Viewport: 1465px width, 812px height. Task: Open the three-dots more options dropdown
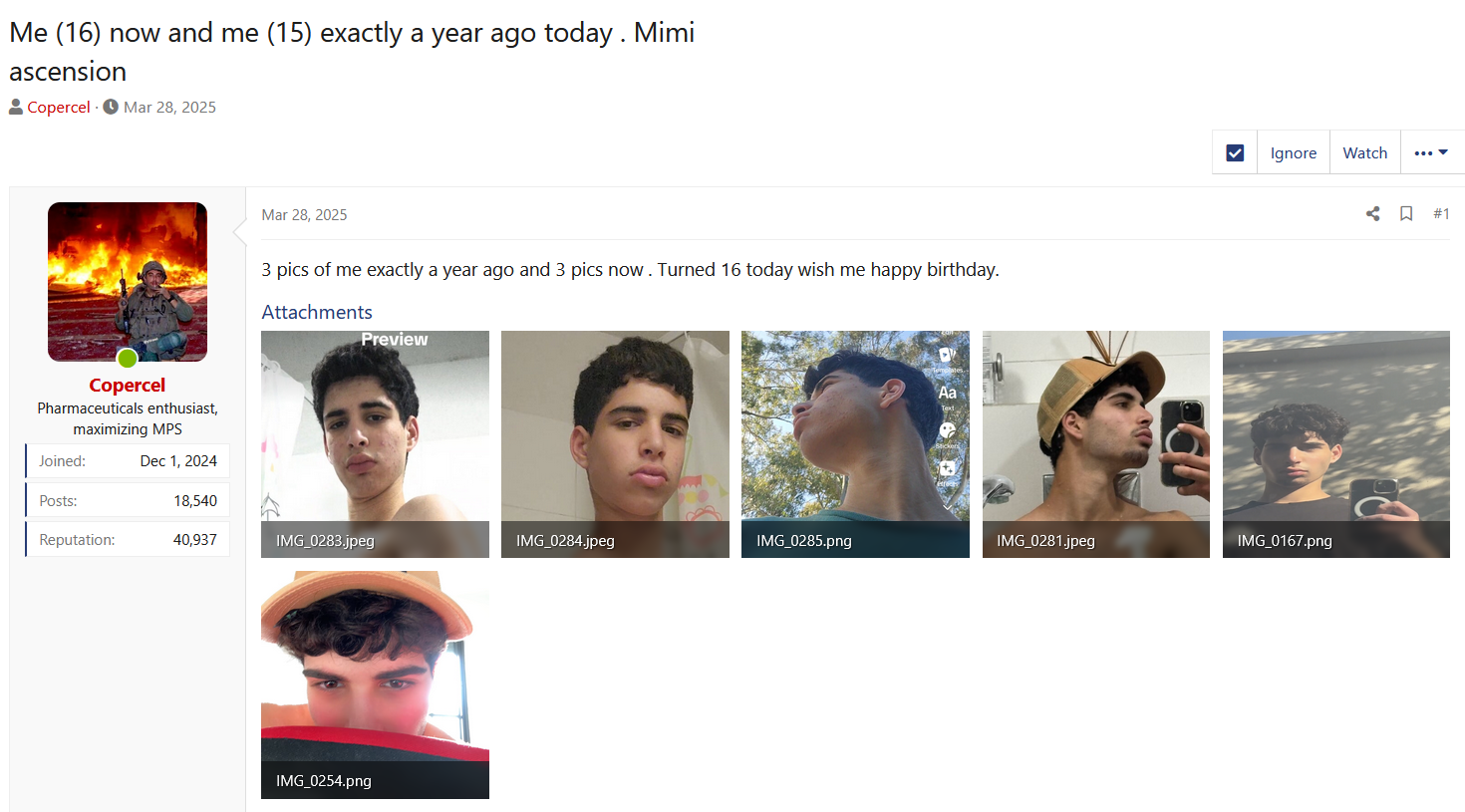pyautogui.click(x=1431, y=152)
